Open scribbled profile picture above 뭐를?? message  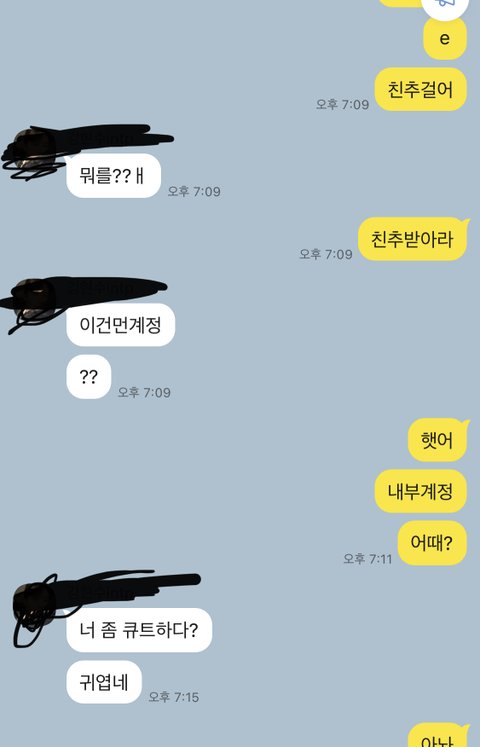pyautogui.click(x=34, y=149)
